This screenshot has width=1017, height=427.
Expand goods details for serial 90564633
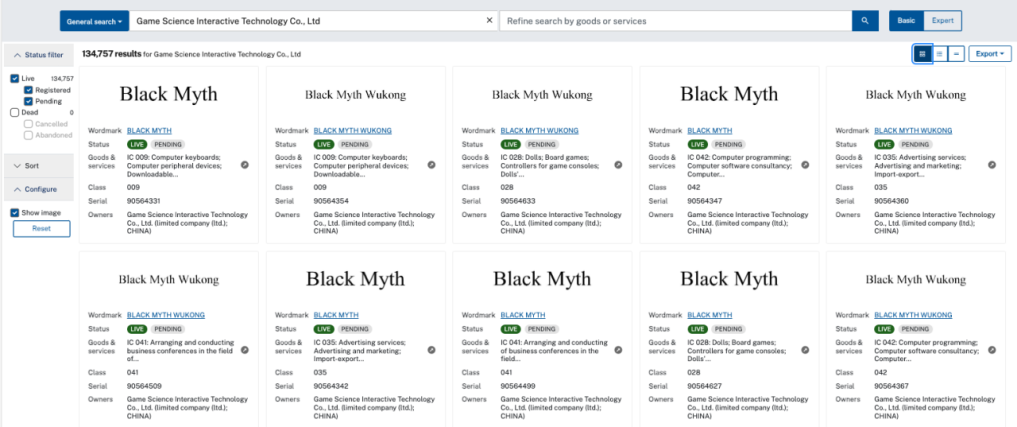[618, 165]
